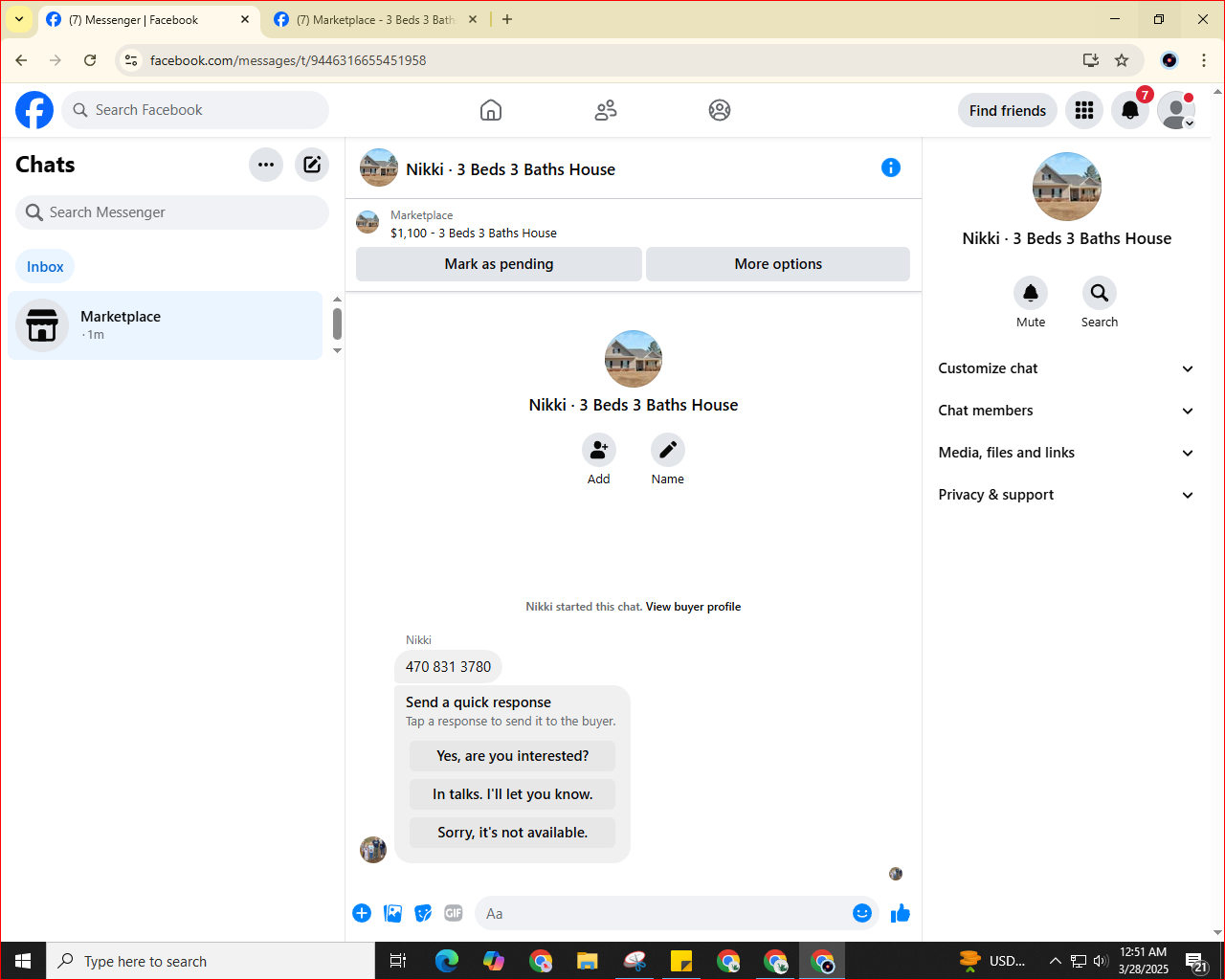Screen dimensions: 1225x980
Task: Click the conversation information icon
Action: (891, 167)
